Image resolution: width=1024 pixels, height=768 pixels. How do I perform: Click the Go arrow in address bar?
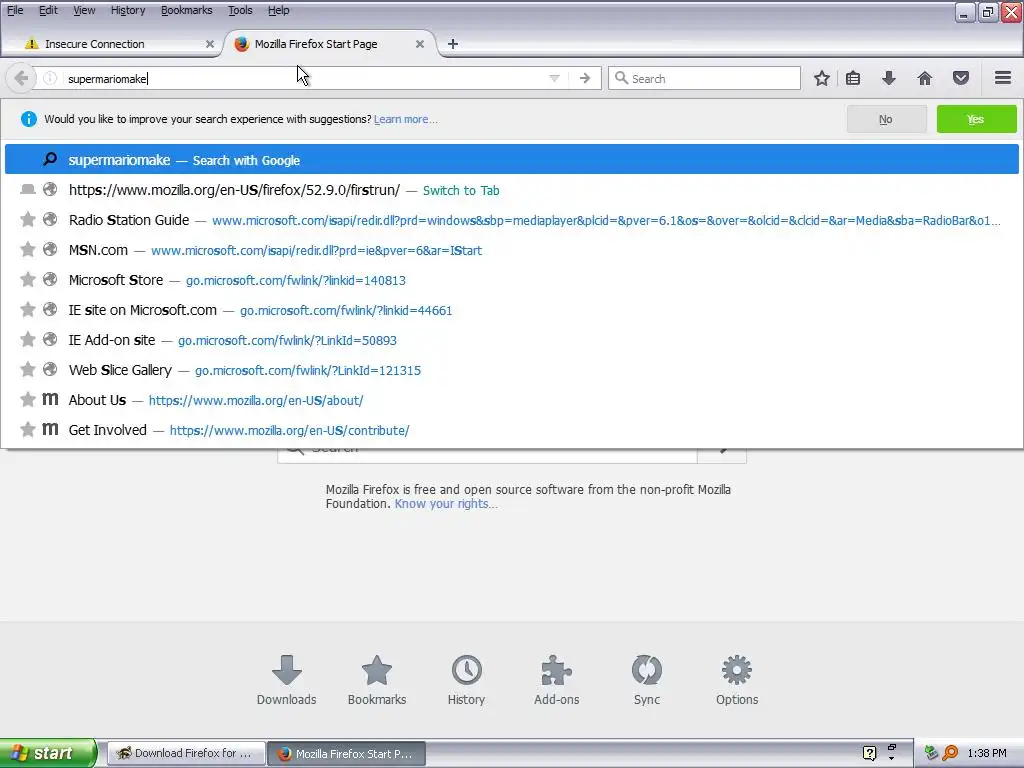[x=584, y=78]
